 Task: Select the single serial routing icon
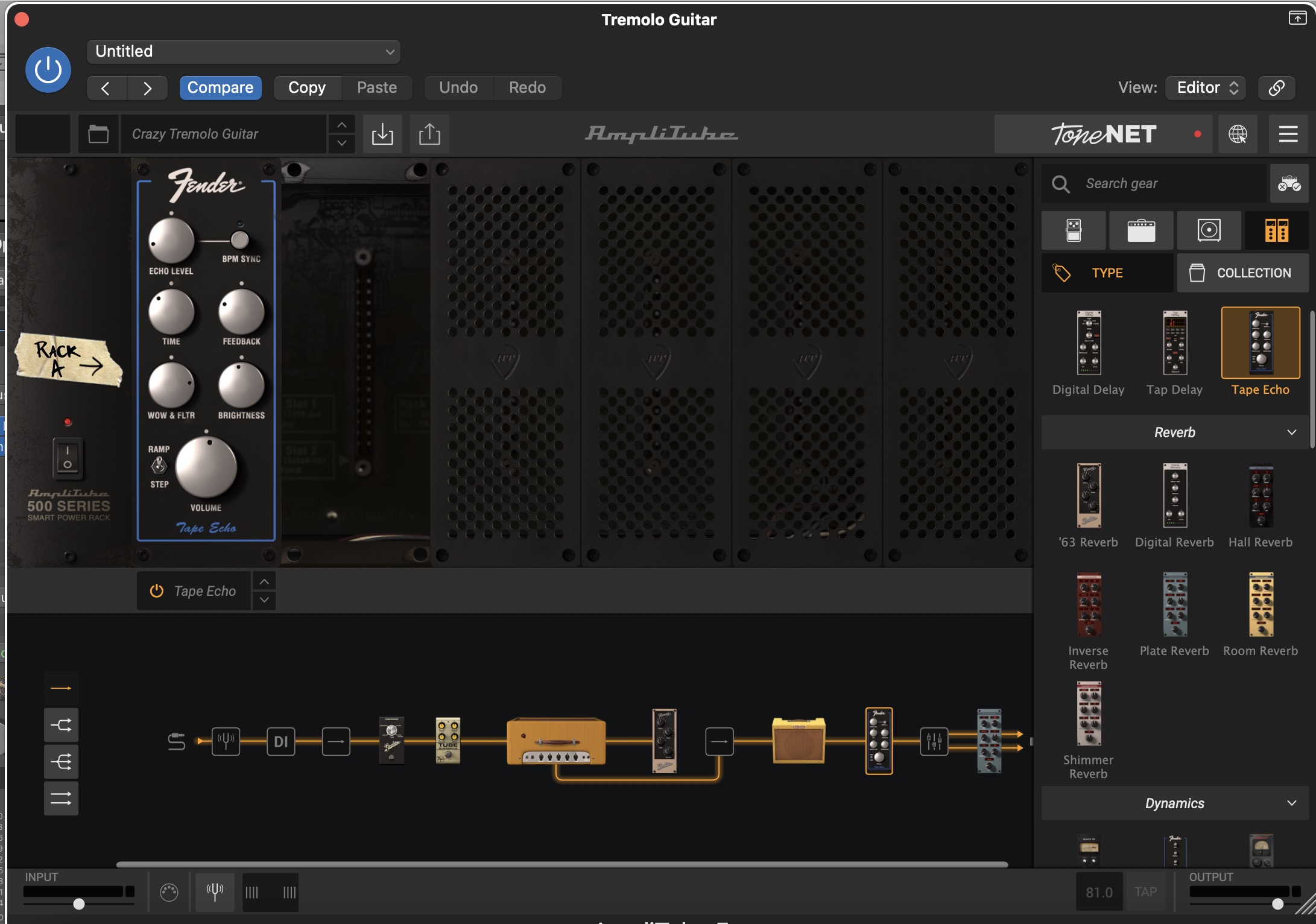pyautogui.click(x=61, y=688)
